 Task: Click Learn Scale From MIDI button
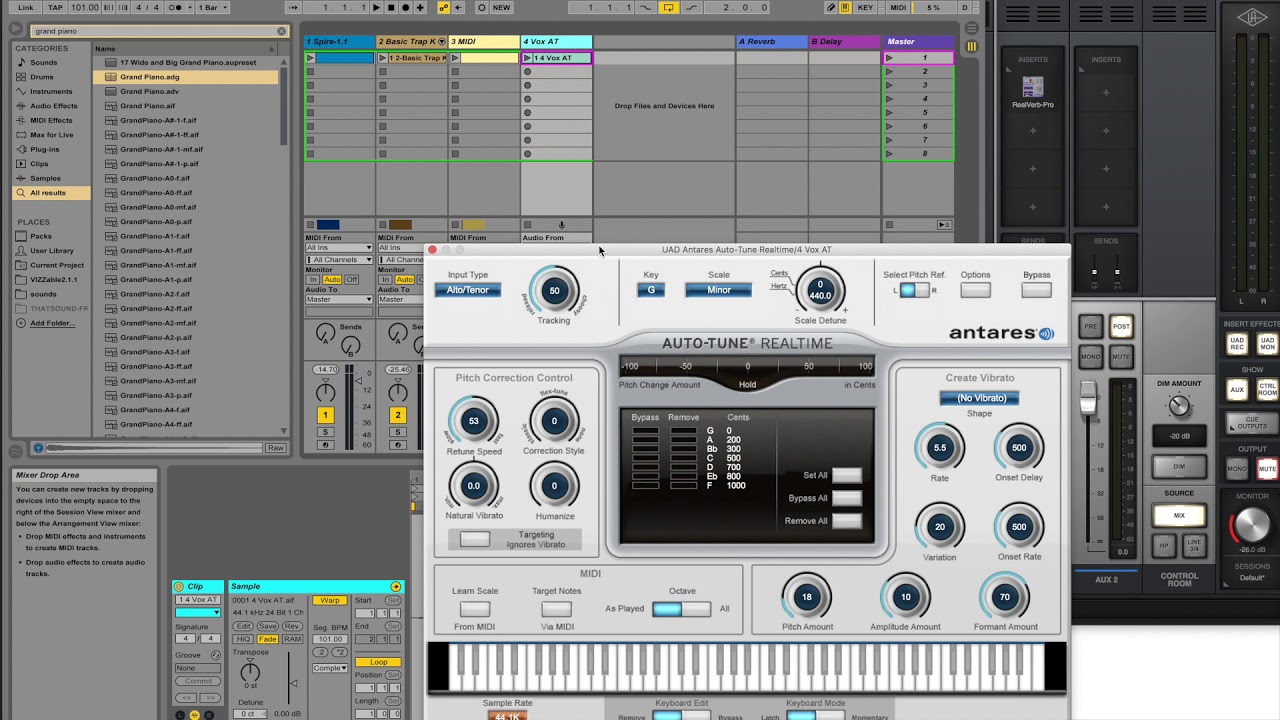(x=474, y=608)
